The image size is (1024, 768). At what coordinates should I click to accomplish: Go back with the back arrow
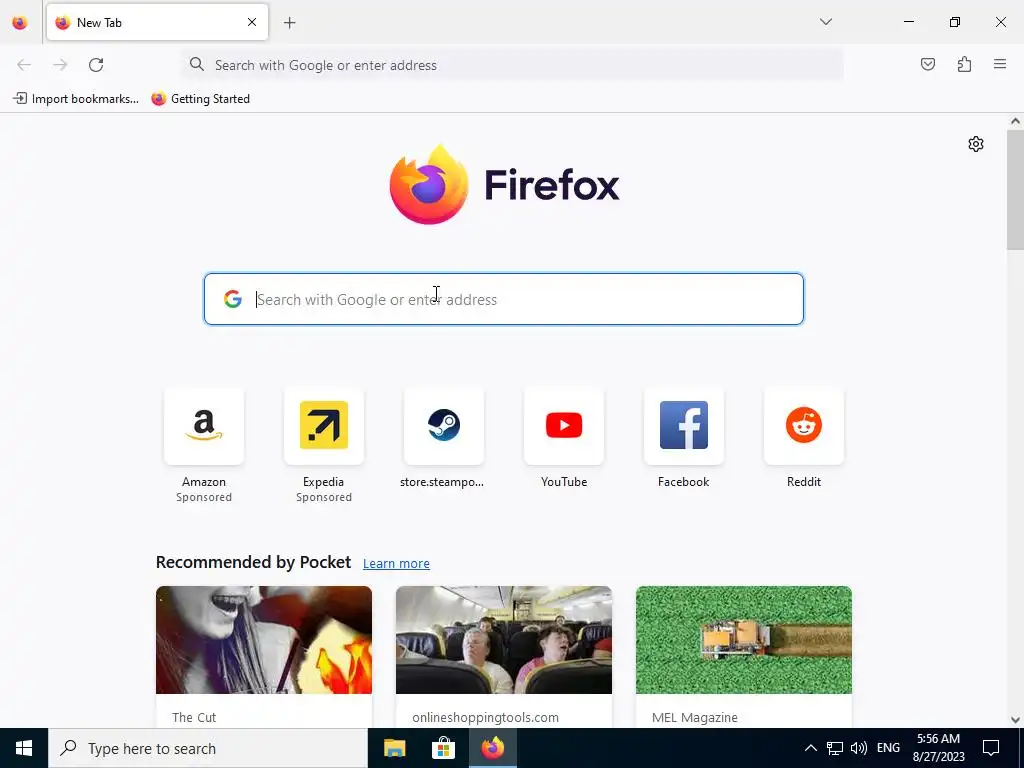tap(24, 65)
